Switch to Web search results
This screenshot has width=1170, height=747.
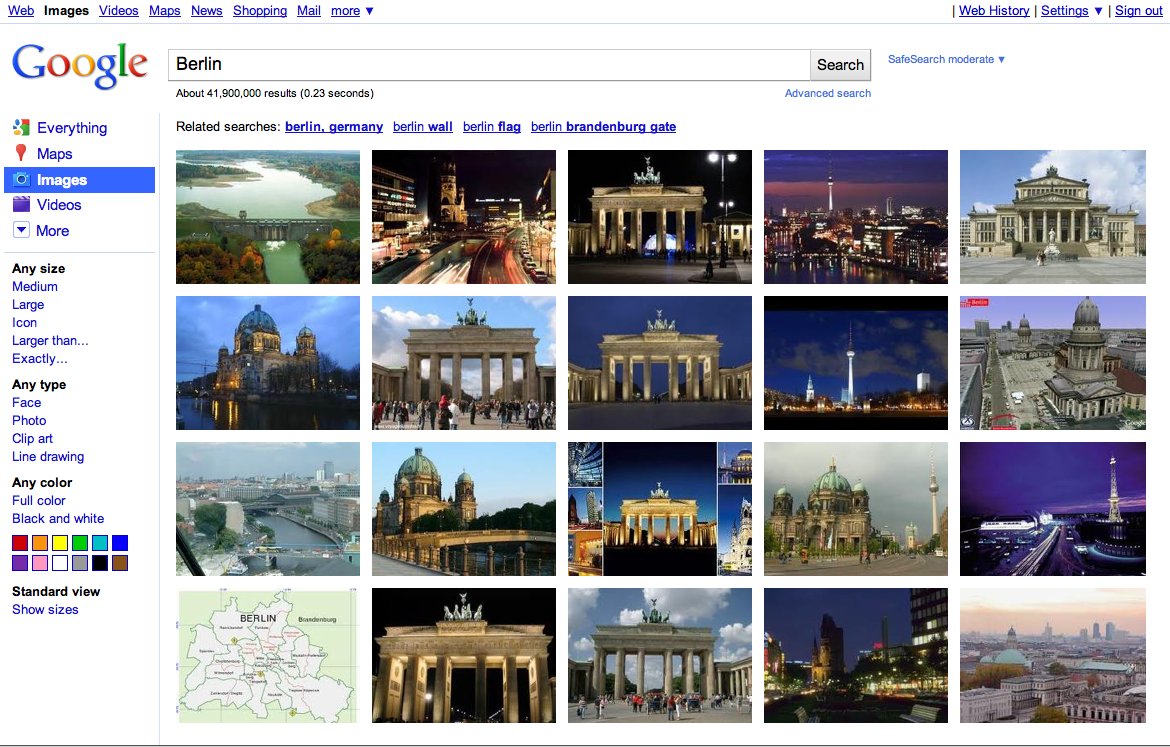pos(20,10)
